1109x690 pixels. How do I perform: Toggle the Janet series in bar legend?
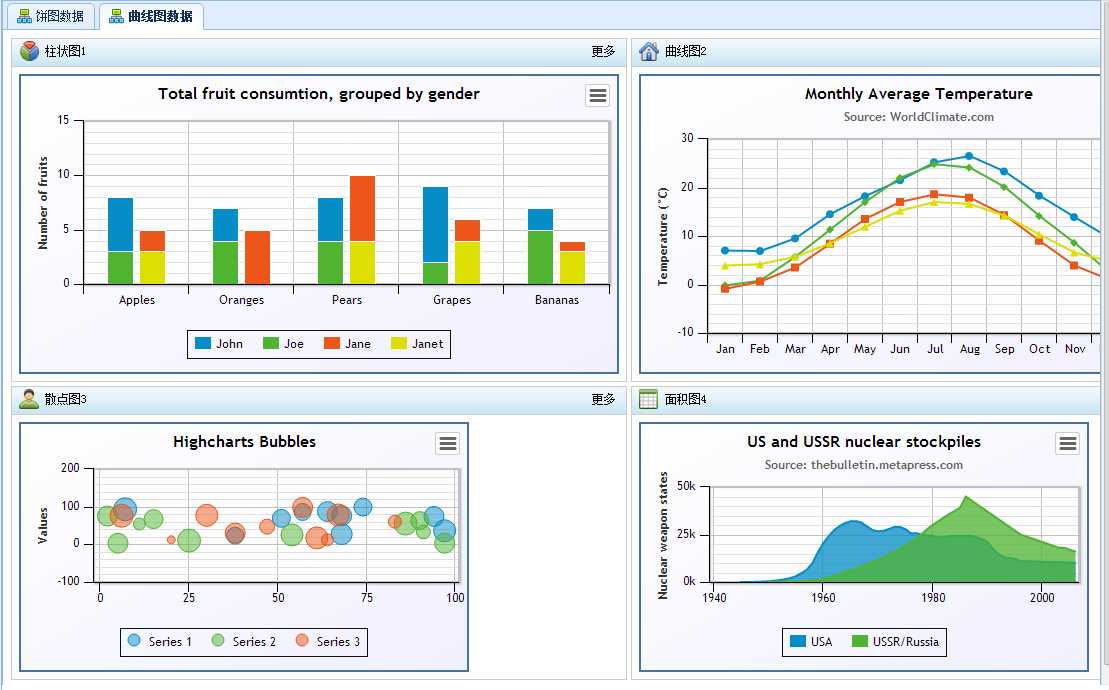[x=417, y=344]
